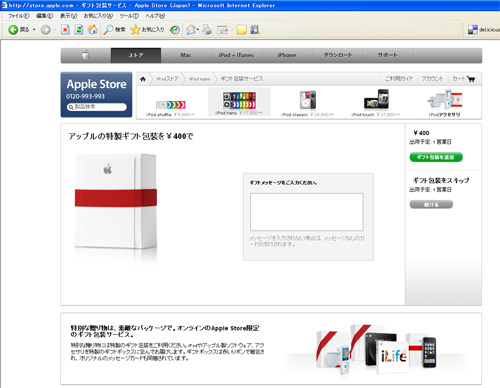500x388 pixels.
Task: Select the iPhone navigation tab
Action: pyautogui.click(x=287, y=55)
